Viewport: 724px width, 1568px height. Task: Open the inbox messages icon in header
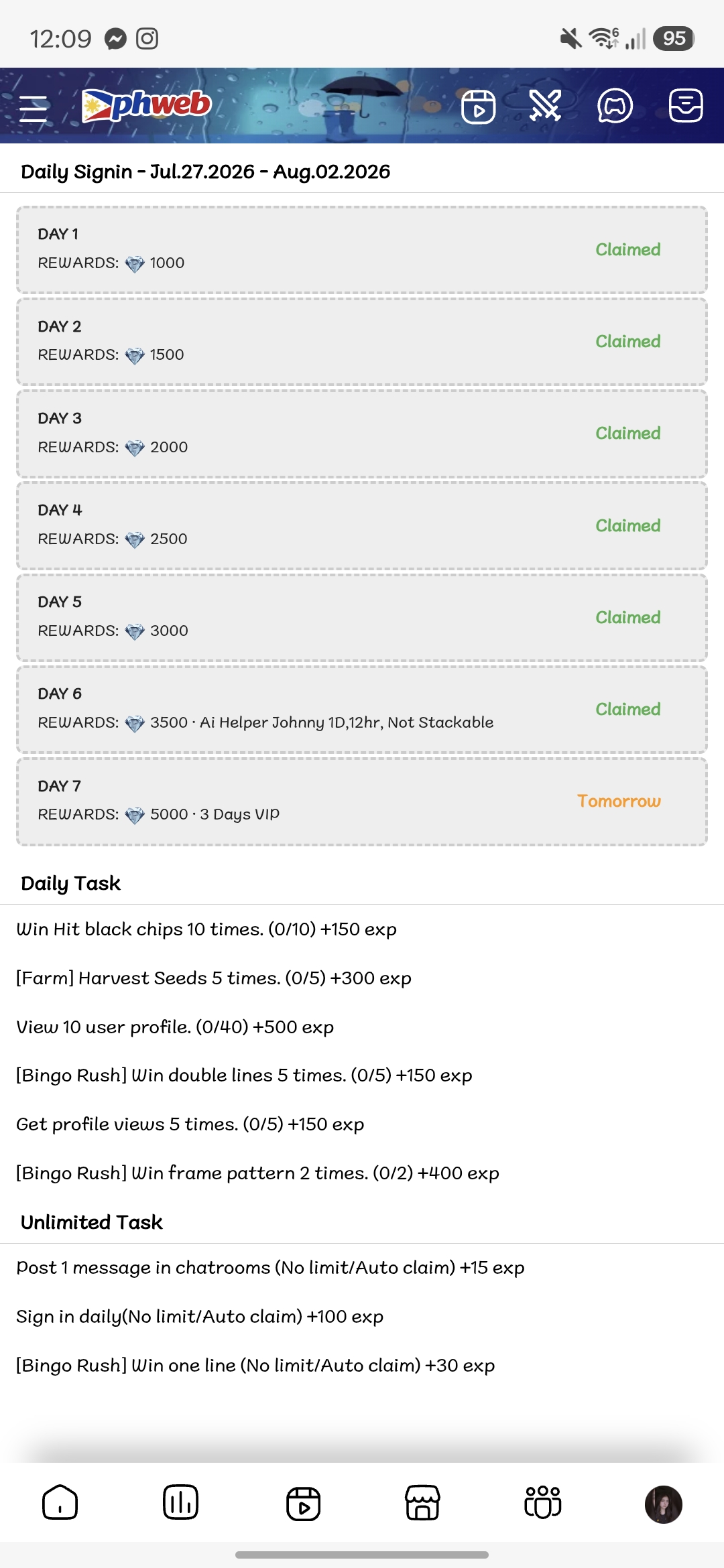coord(686,106)
